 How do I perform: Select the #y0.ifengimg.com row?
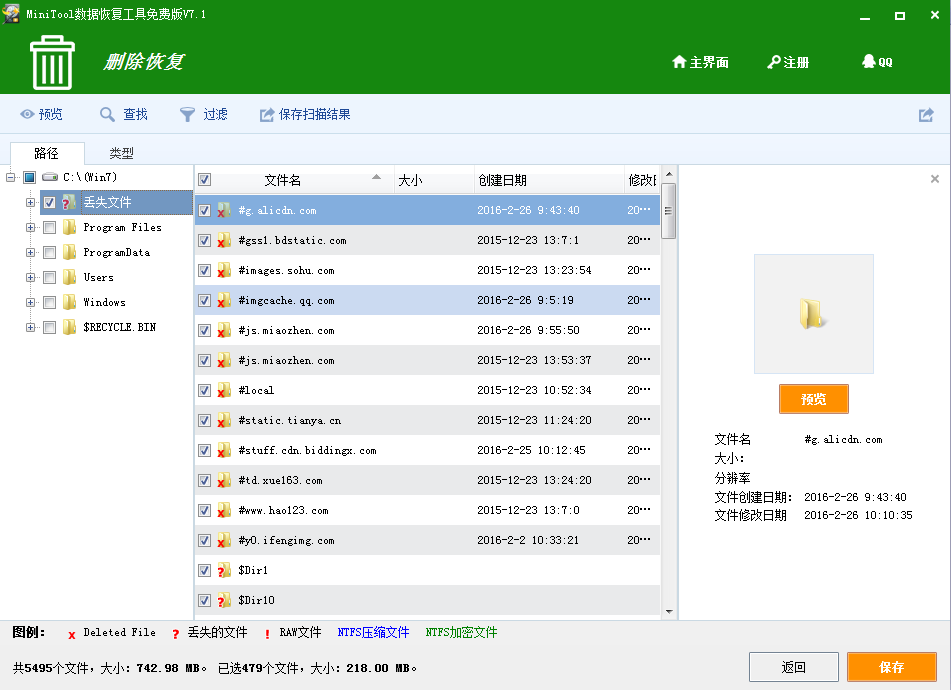pyautogui.click(x=428, y=540)
